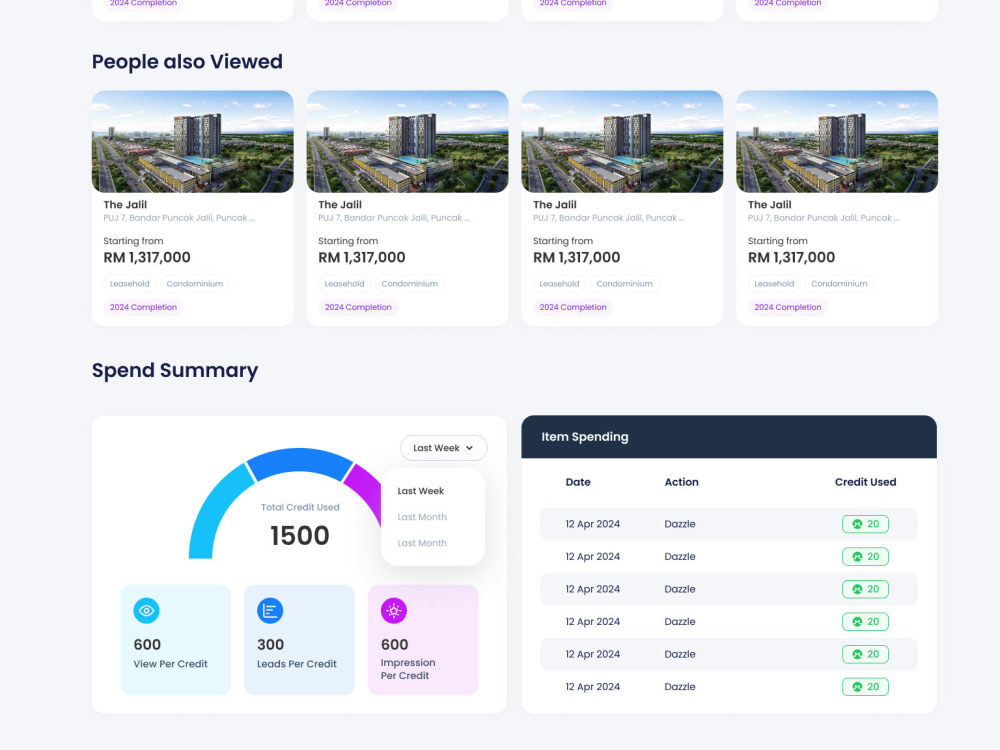
Task: Click the Leasehold tag on the leftmost card
Action: coord(129,284)
